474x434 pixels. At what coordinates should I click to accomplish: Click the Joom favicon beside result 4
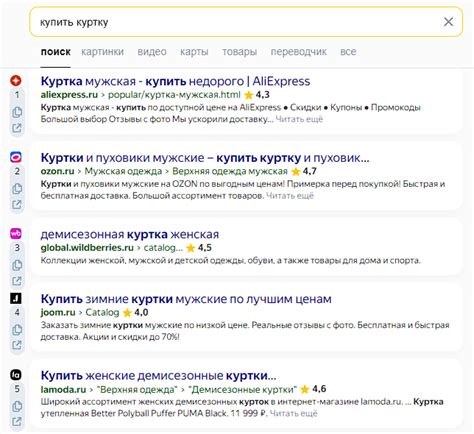pos(16,298)
